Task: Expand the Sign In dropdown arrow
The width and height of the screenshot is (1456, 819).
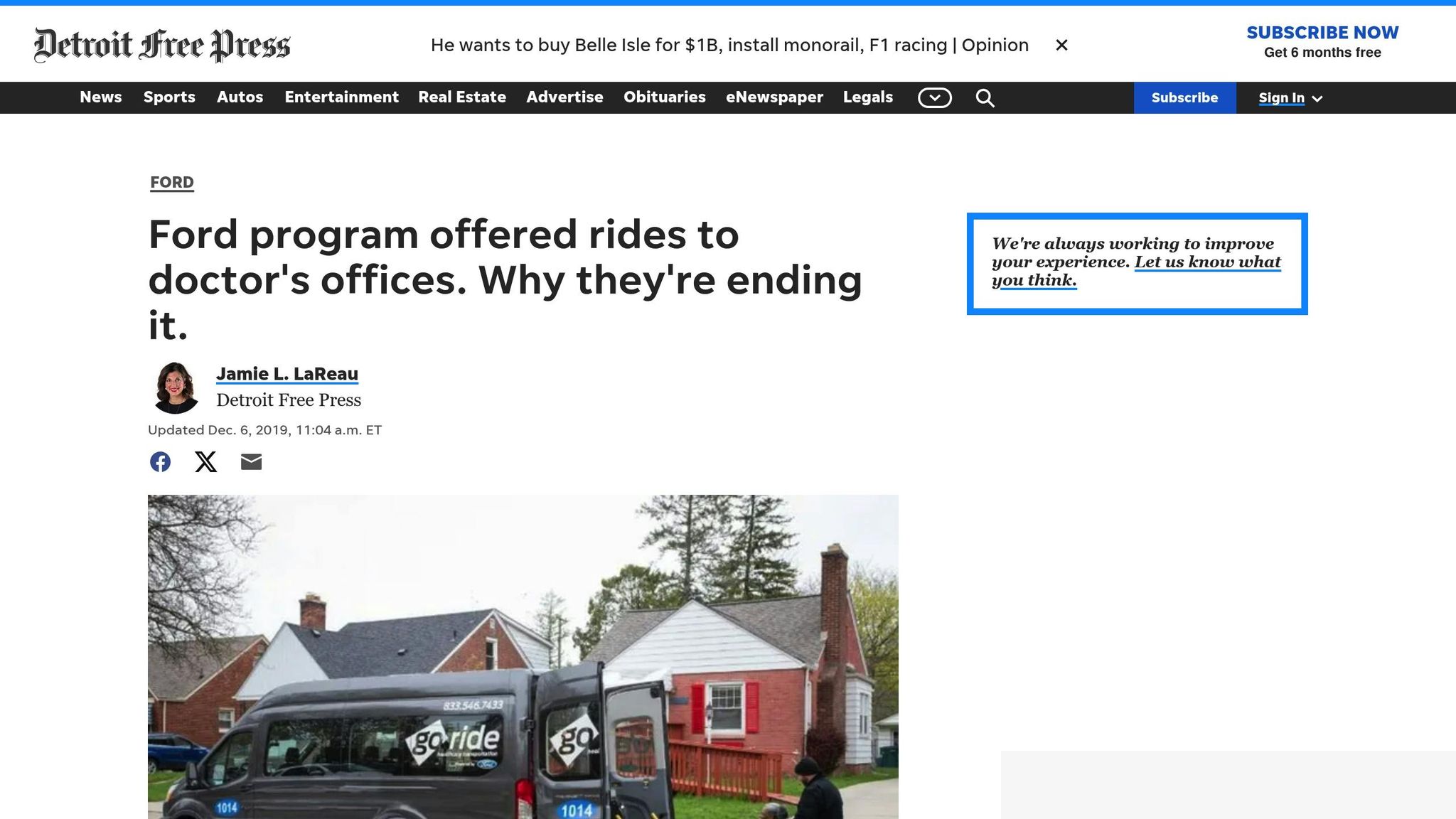Action: (1317, 99)
